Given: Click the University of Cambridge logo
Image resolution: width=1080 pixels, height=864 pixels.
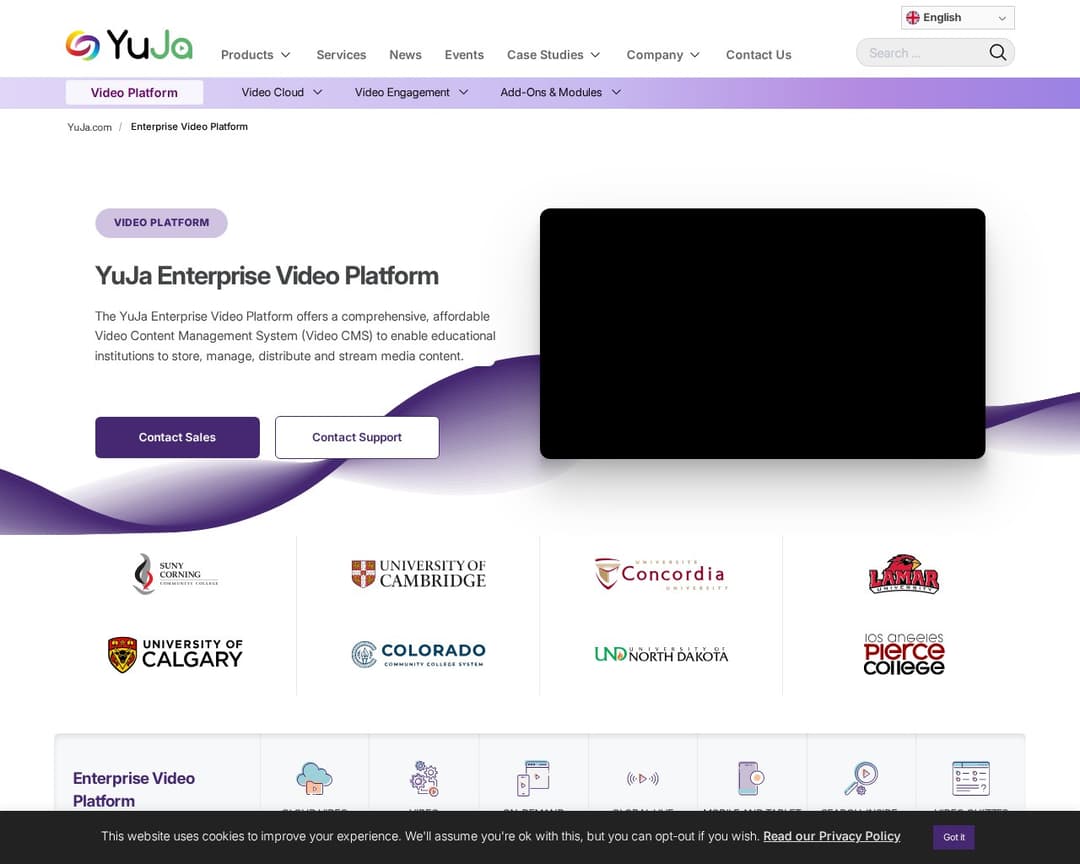Looking at the screenshot, I should pyautogui.click(x=419, y=574).
